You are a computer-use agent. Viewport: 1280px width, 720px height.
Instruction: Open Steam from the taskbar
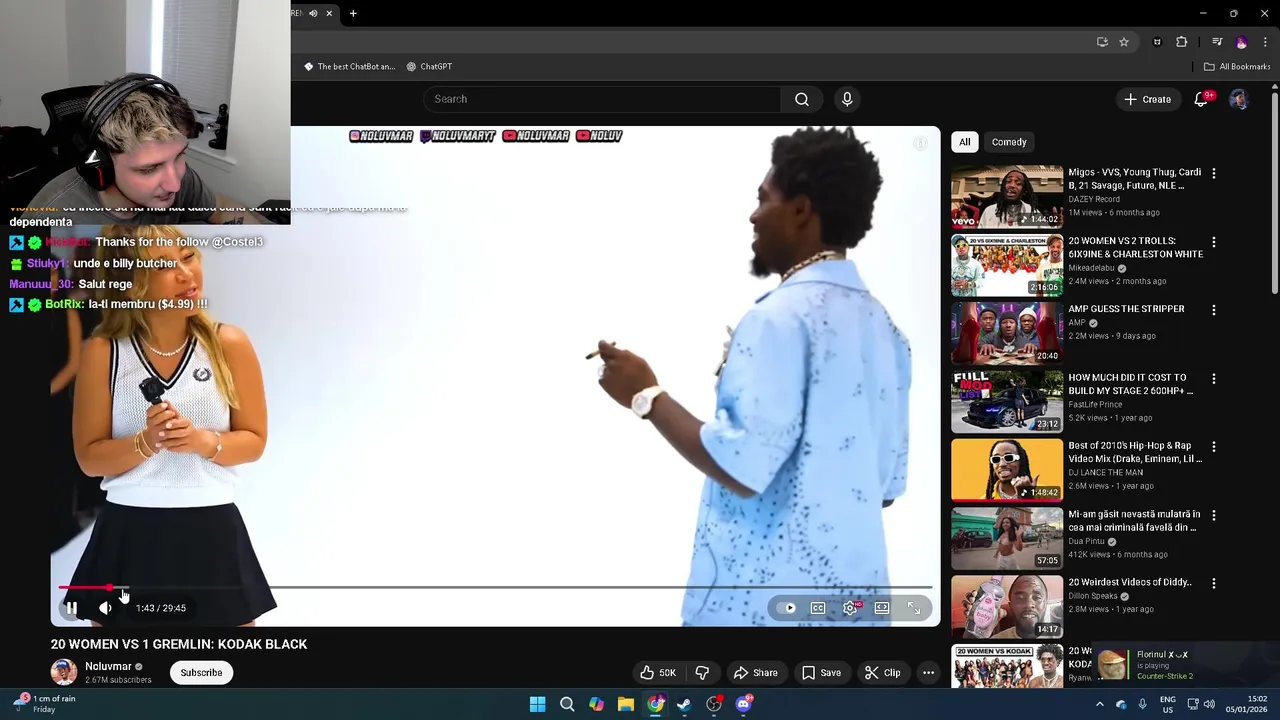click(x=684, y=704)
